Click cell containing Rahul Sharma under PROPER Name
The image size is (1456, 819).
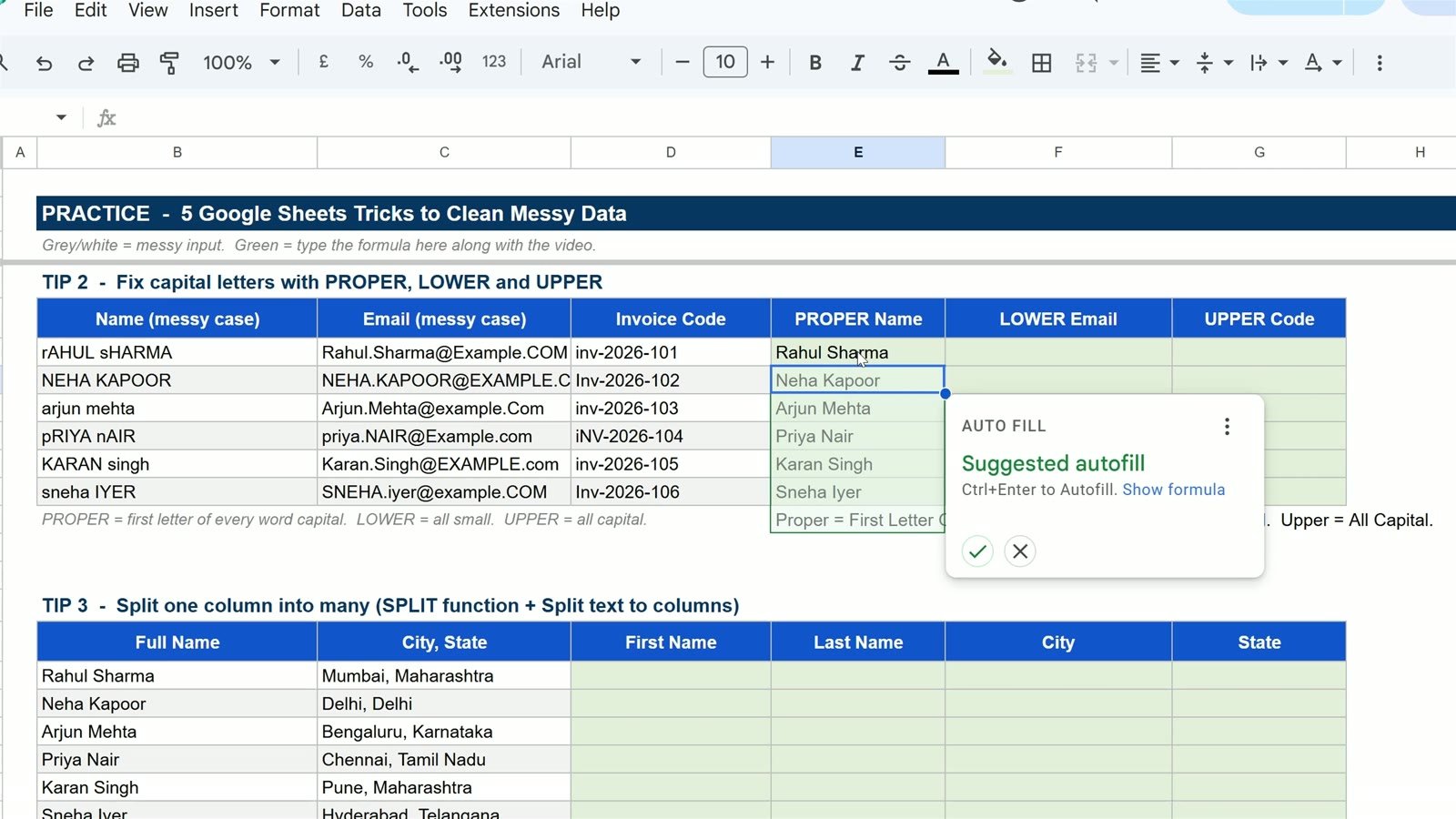[857, 352]
